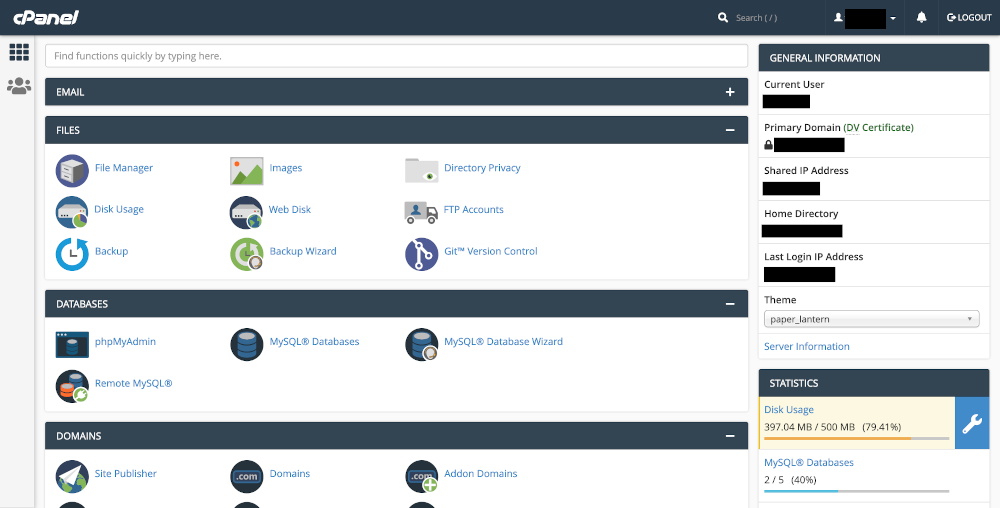Click the MySQL Databases usage progress bar

(x=857, y=491)
